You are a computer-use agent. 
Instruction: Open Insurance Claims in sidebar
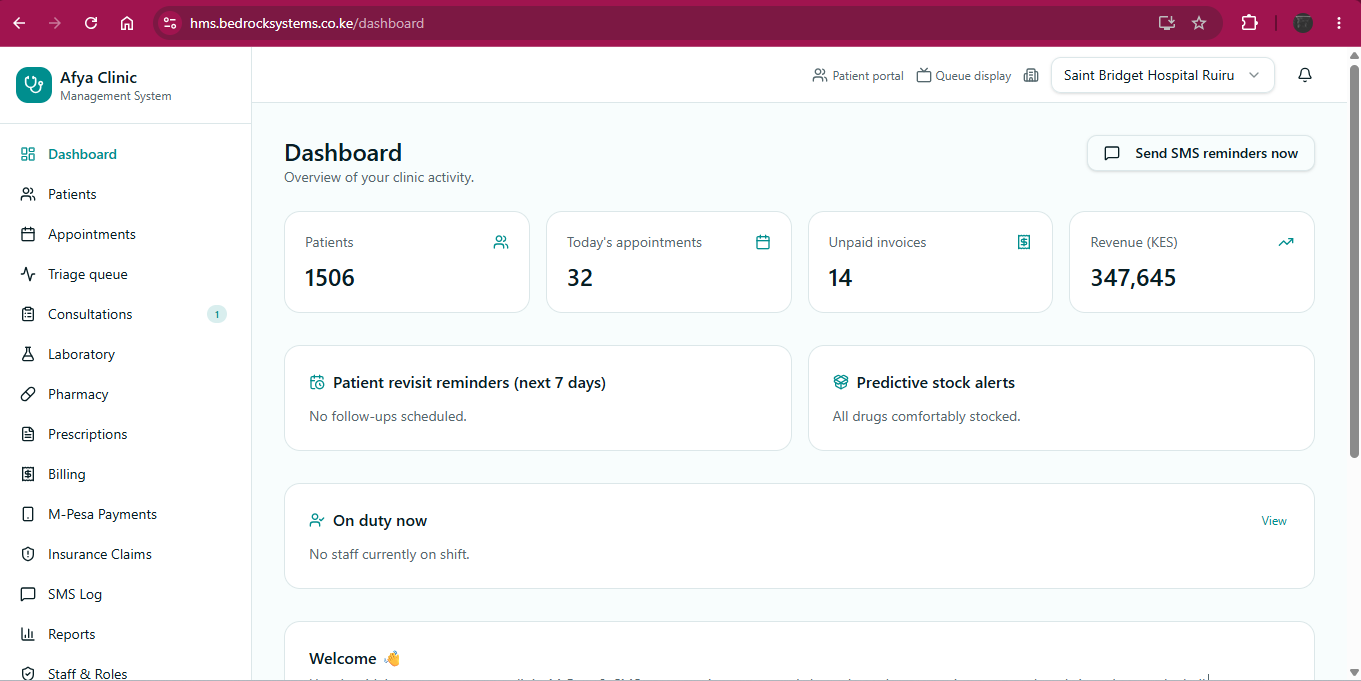pyautogui.click(x=125, y=554)
